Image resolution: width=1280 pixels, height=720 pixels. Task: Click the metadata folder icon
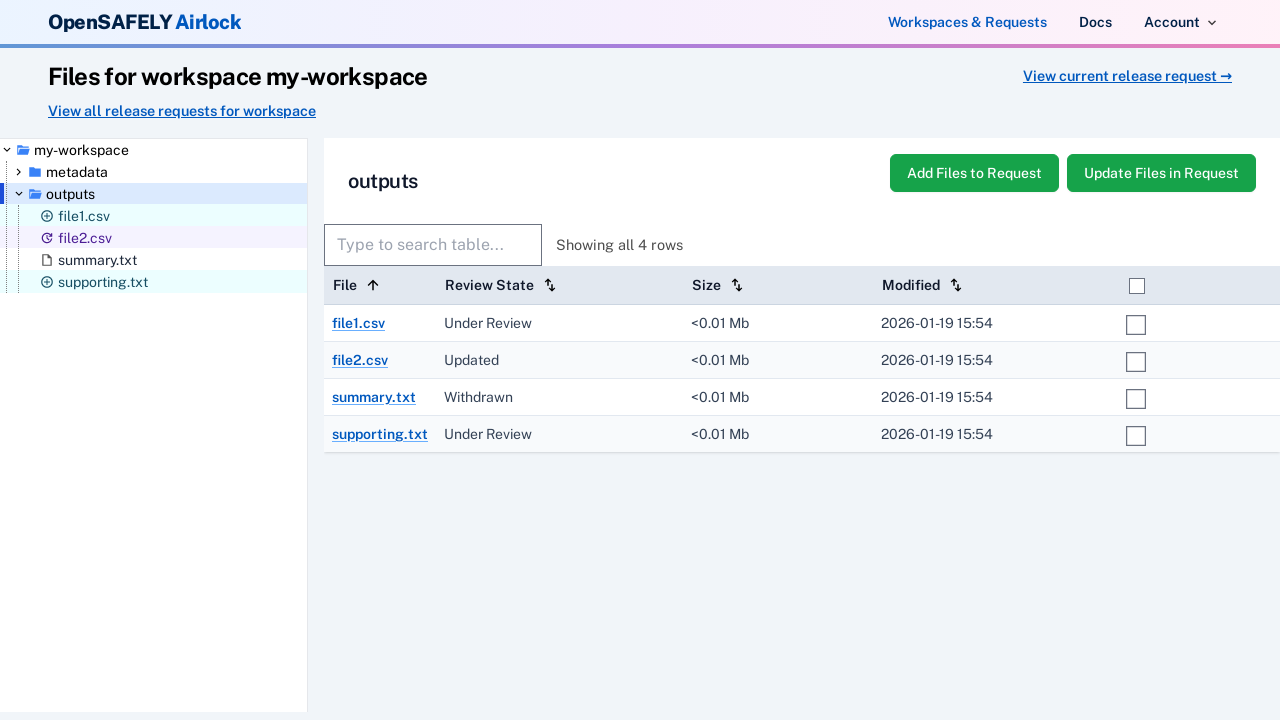35,172
